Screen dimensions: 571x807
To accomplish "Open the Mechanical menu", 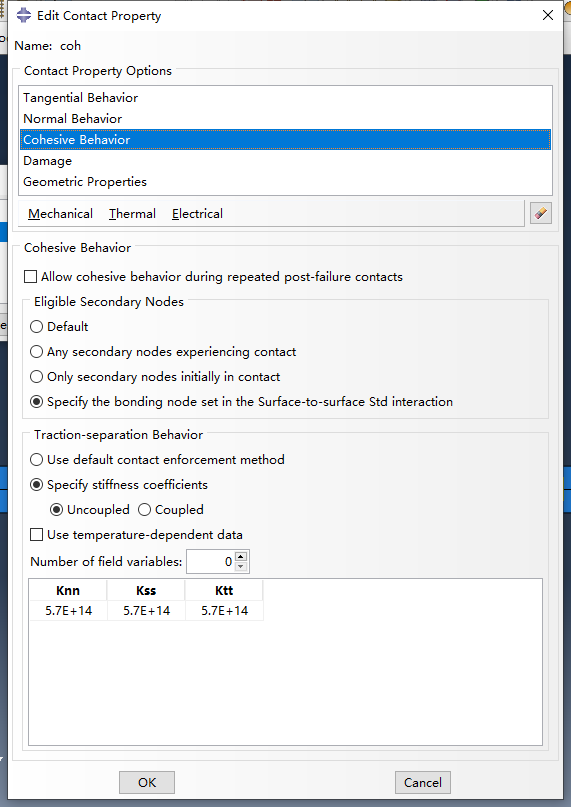I will (60, 214).
